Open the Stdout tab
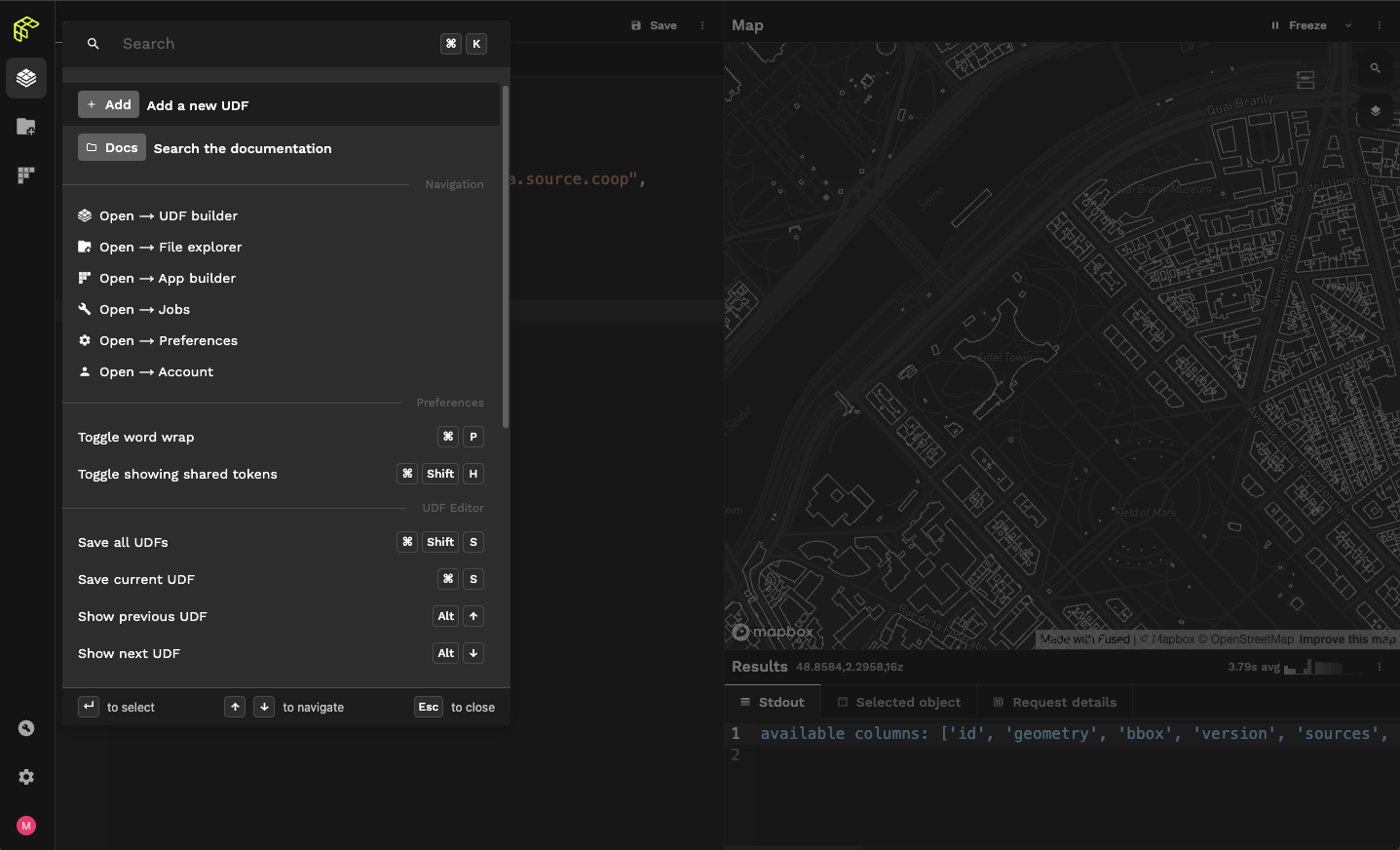The image size is (1400, 850). click(773, 702)
